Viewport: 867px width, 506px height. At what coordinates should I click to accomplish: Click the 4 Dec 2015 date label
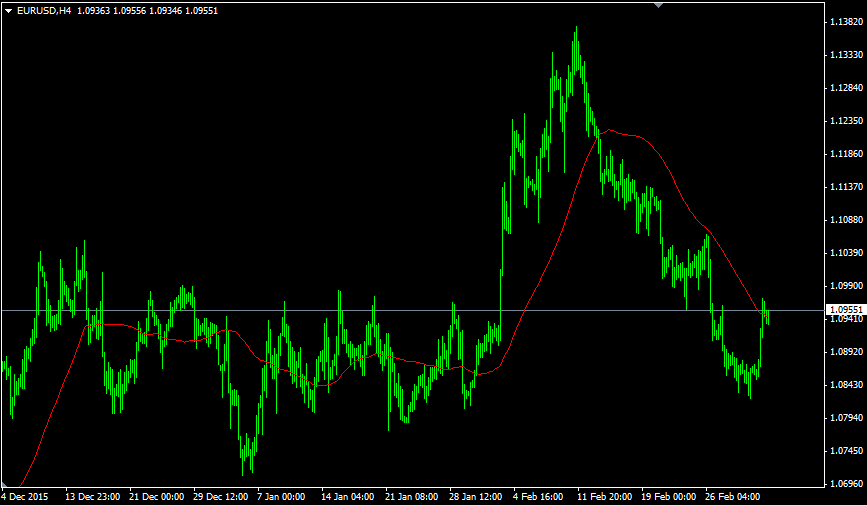click(25, 497)
